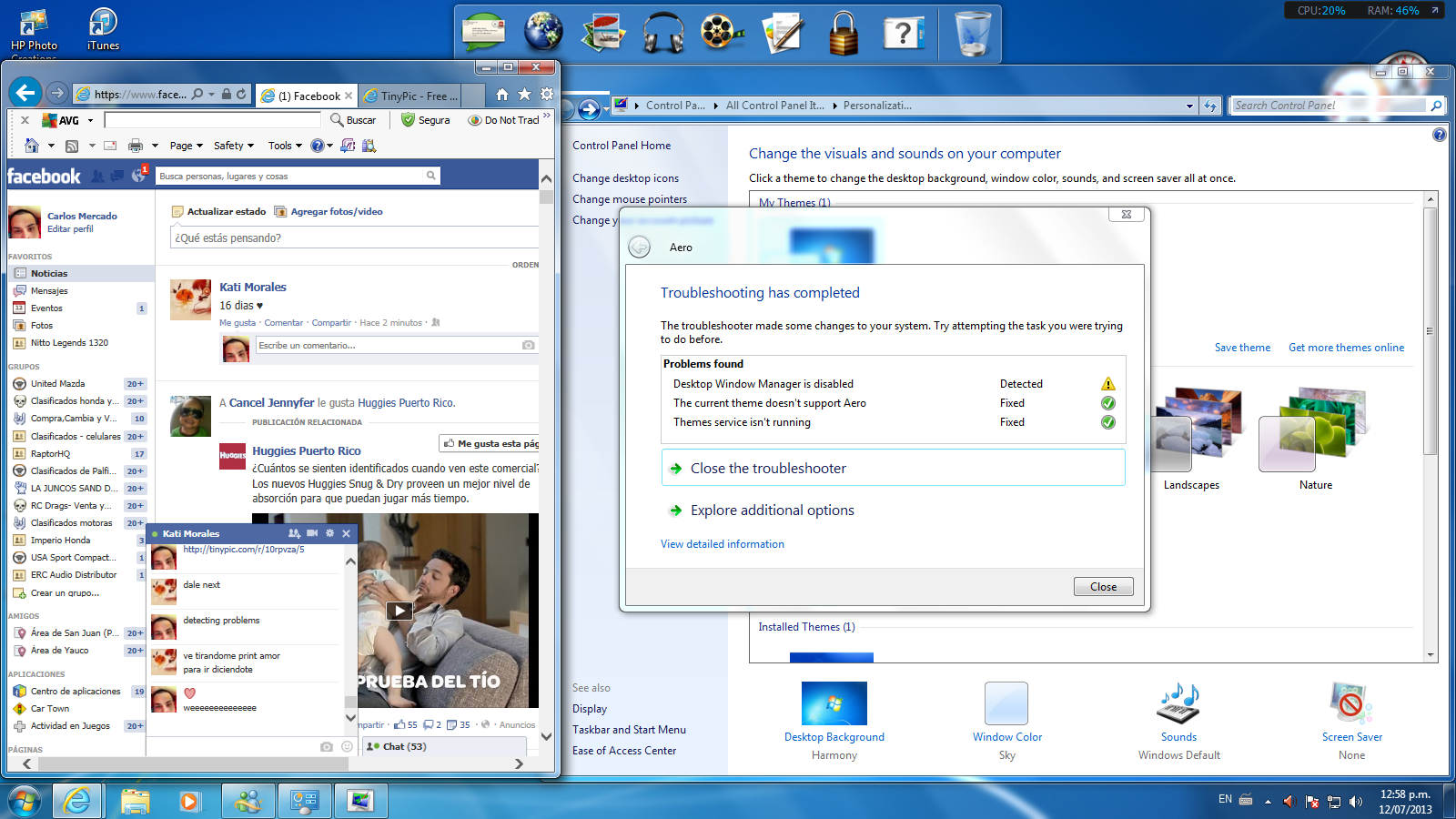Screen dimensions: 1456x819
Task: Click the padlock icon in the top dock
Action: [x=844, y=33]
